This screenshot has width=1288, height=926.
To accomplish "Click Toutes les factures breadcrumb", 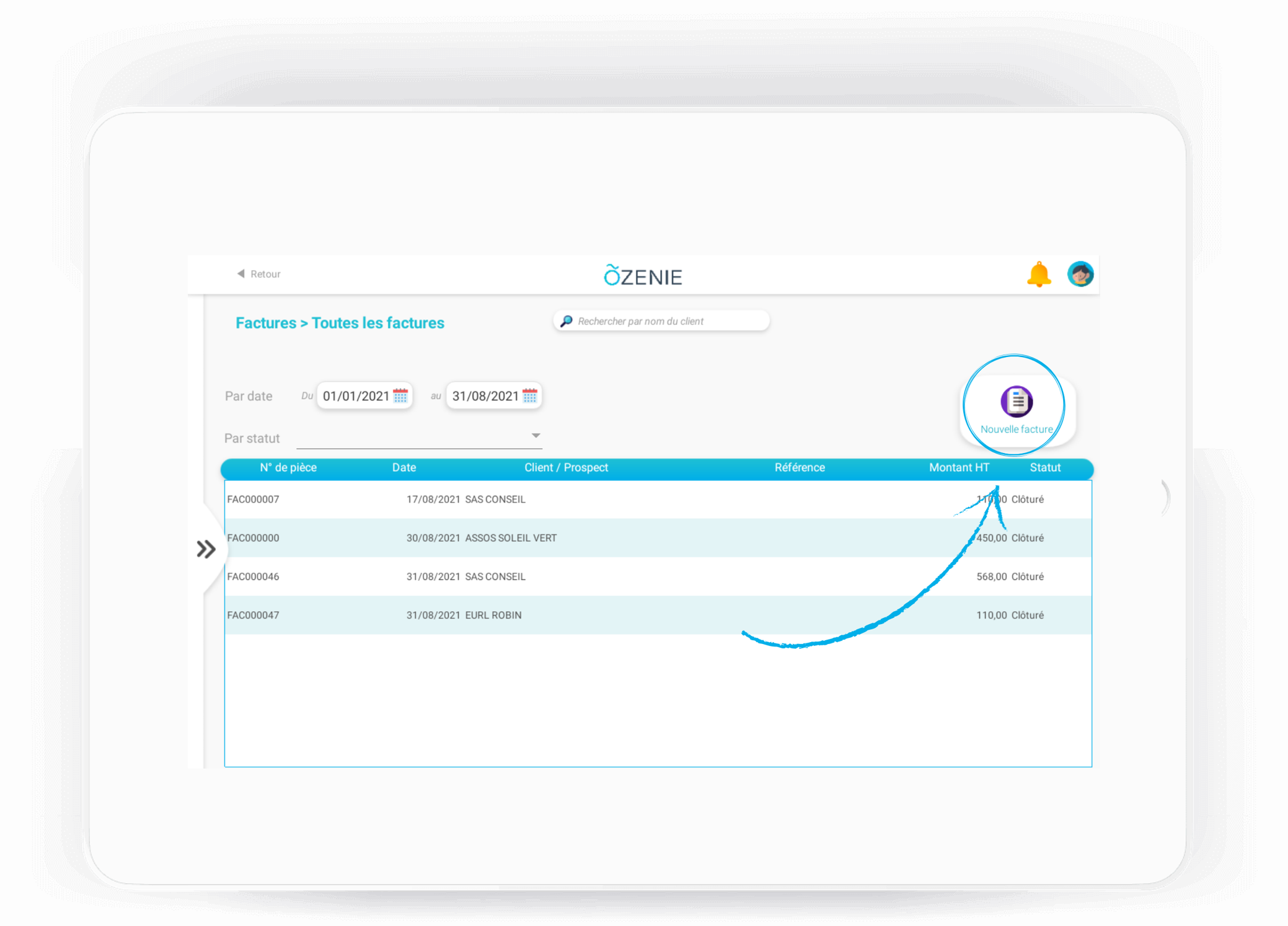I will pos(377,323).
